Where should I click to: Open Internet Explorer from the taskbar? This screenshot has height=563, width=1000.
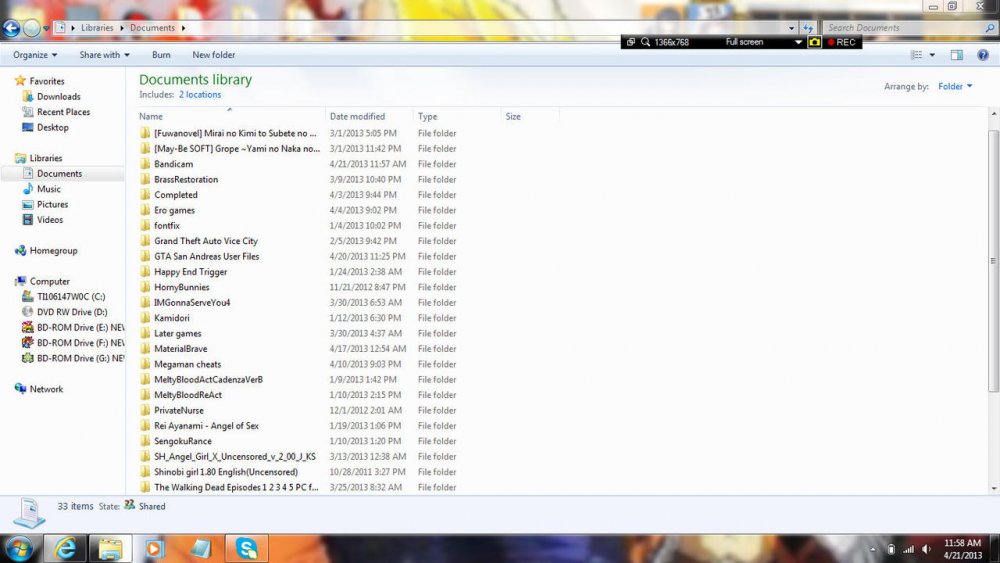point(66,548)
